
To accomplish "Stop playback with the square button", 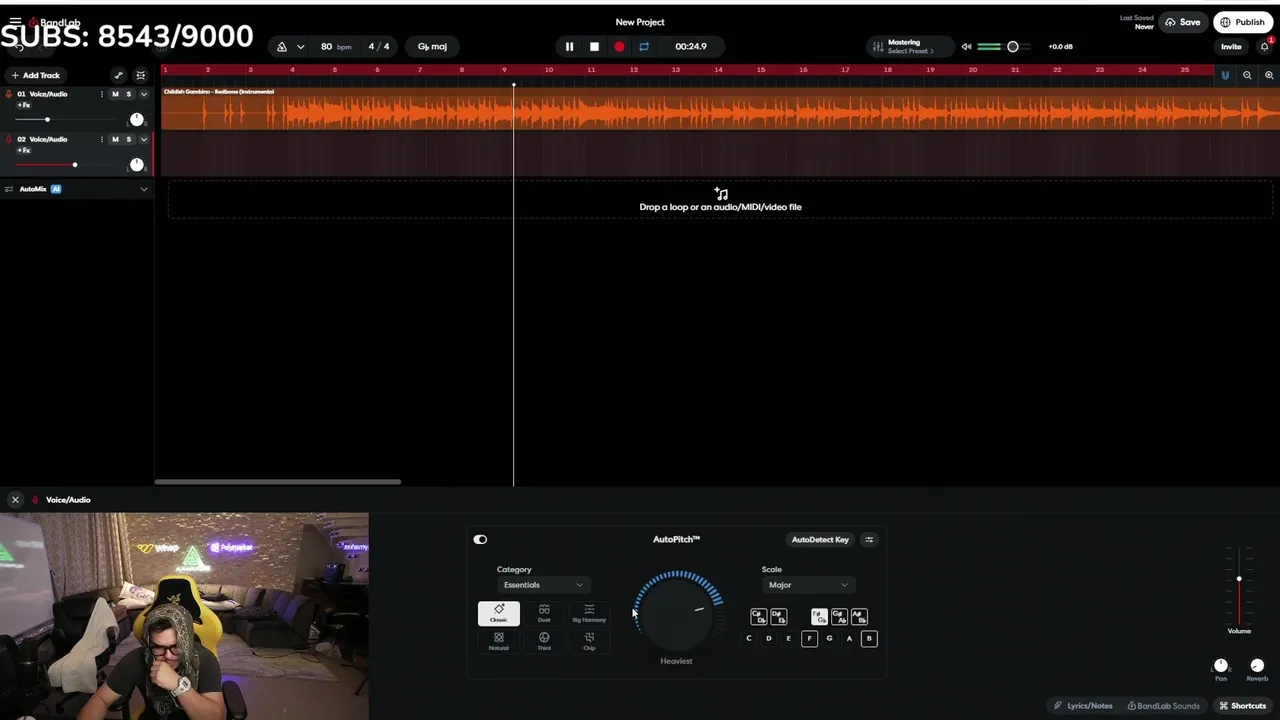I will [594, 47].
